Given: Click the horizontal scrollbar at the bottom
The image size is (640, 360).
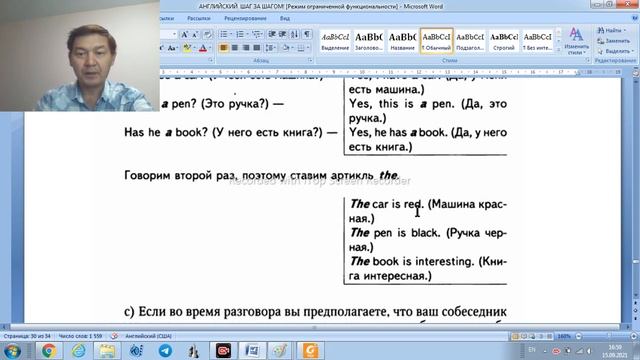Looking at the screenshot, I should tap(314, 327).
